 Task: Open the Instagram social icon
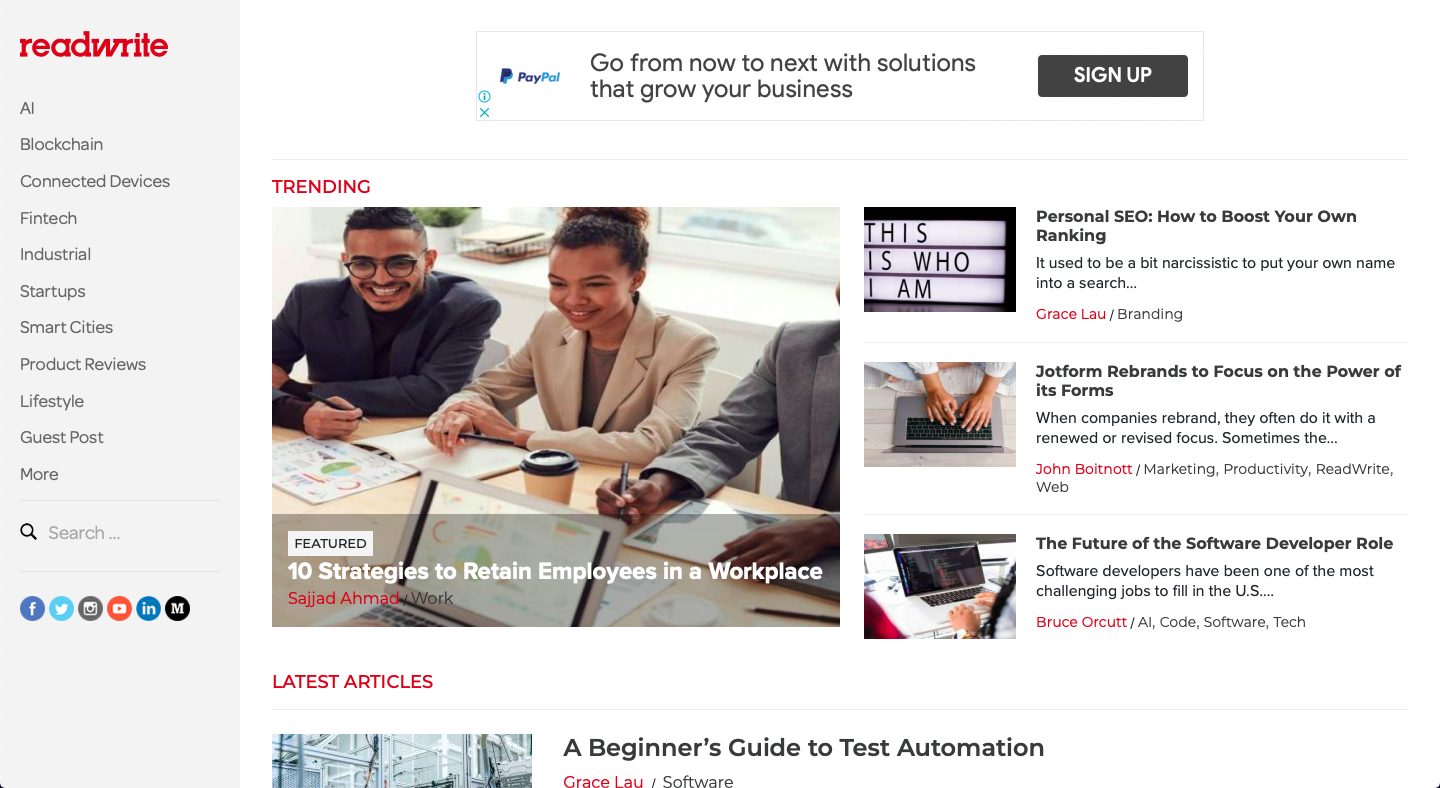coord(91,608)
